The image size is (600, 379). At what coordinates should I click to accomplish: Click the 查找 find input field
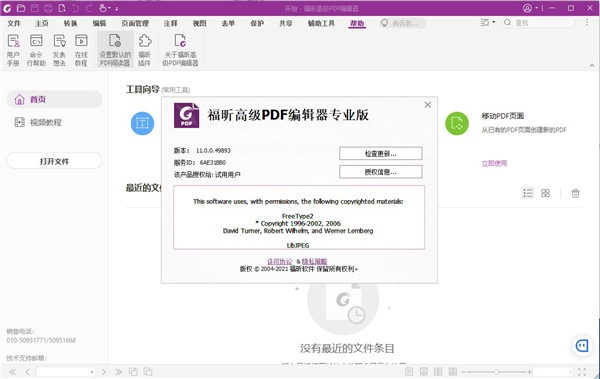[539, 23]
